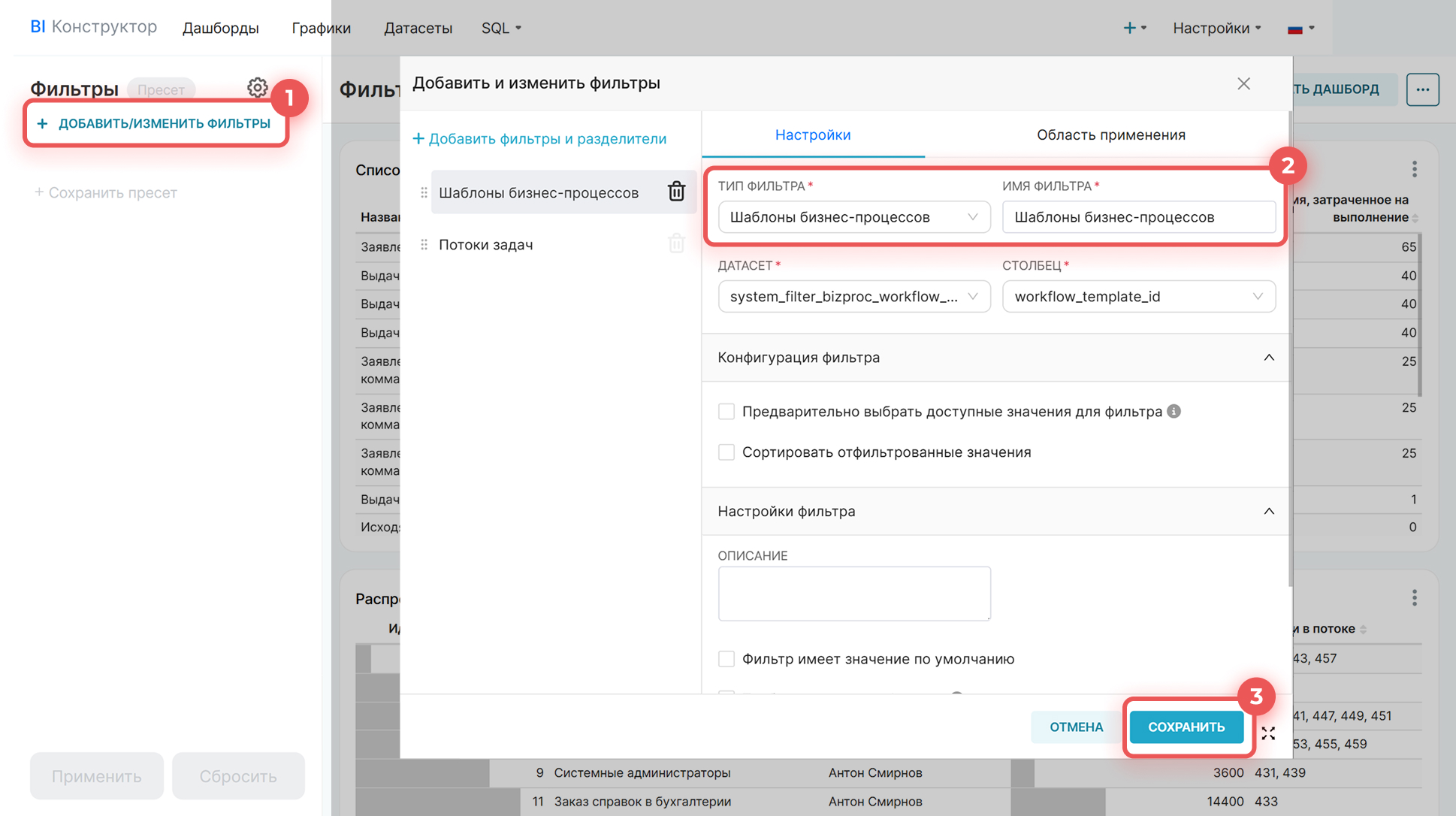This screenshot has width=1456, height=816.
Task: Open the vertical dots menu of Список chart
Action: tap(1414, 169)
